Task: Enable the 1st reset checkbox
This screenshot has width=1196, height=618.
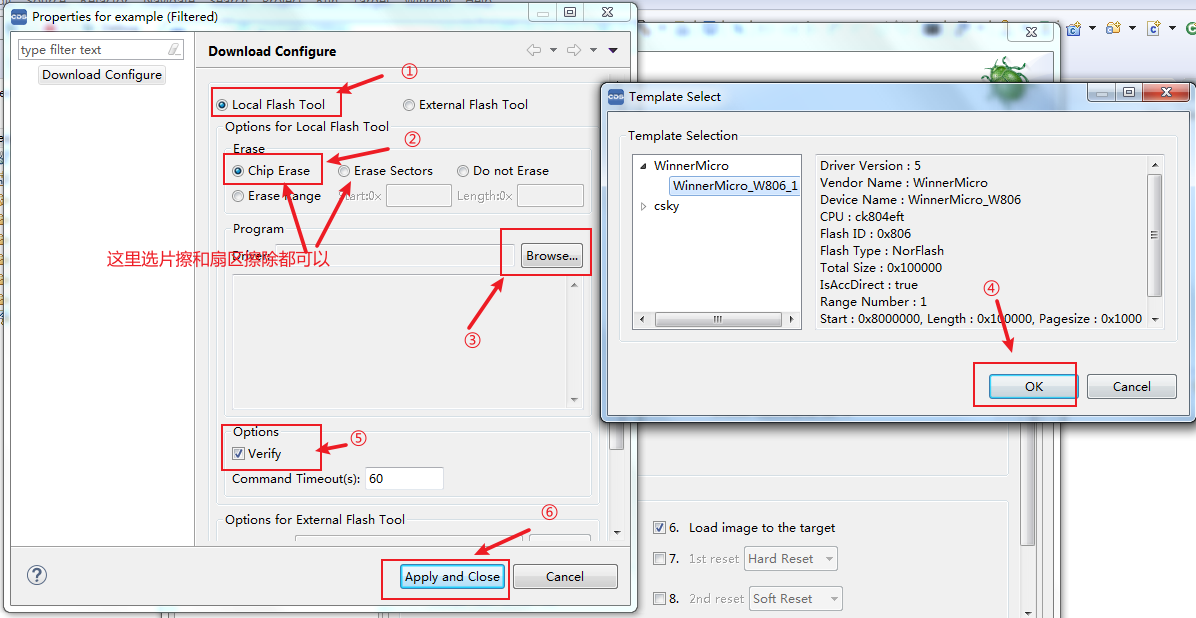Action: point(659,559)
